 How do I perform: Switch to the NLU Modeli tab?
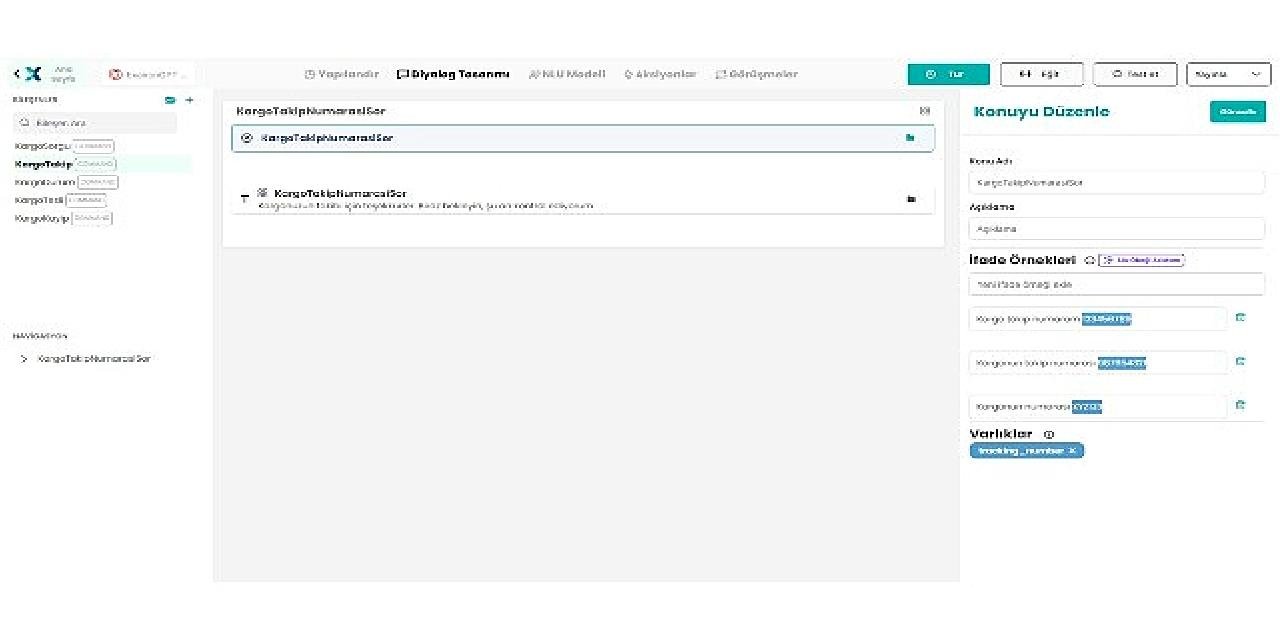567,74
